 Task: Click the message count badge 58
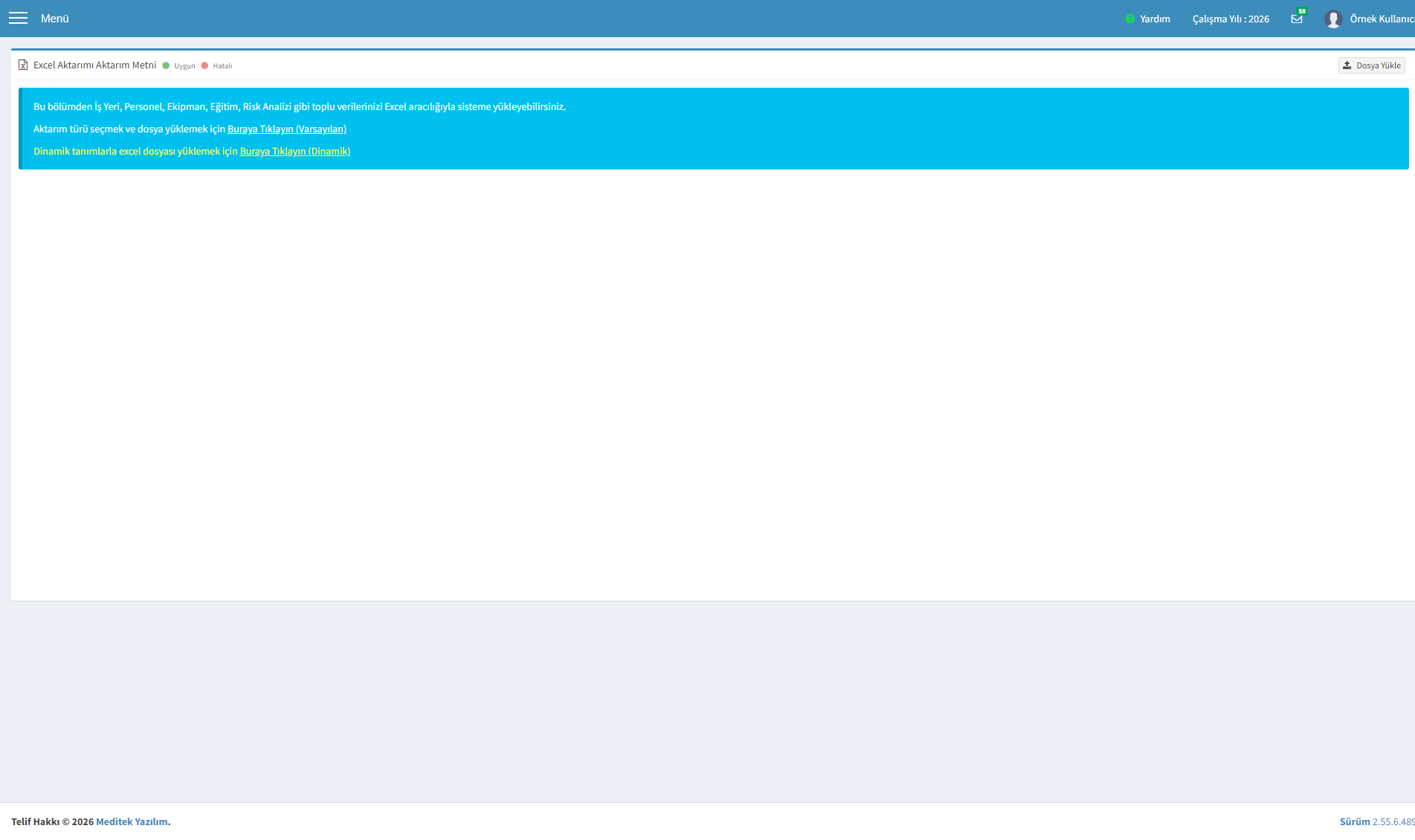tap(1302, 11)
